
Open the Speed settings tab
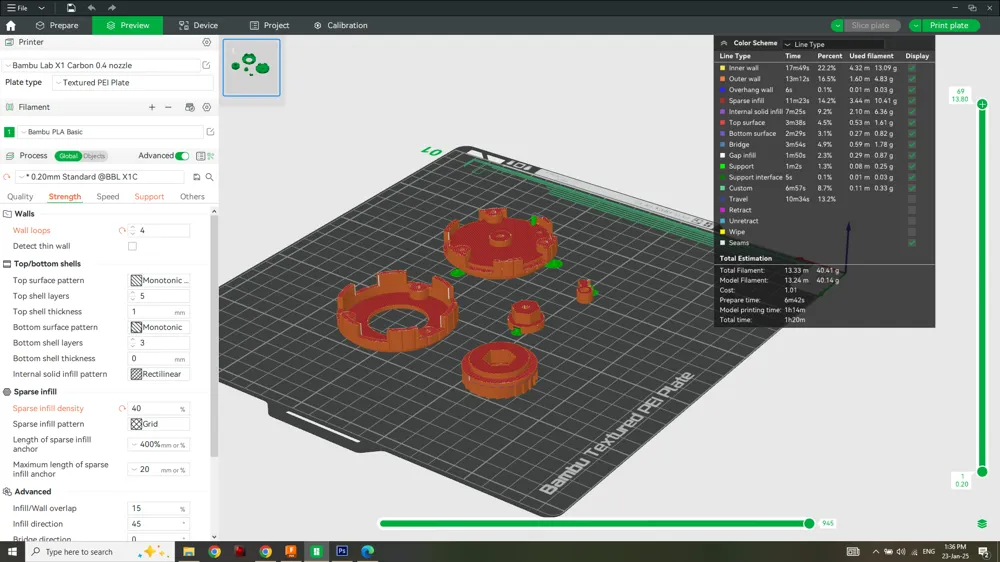pyautogui.click(x=108, y=196)
